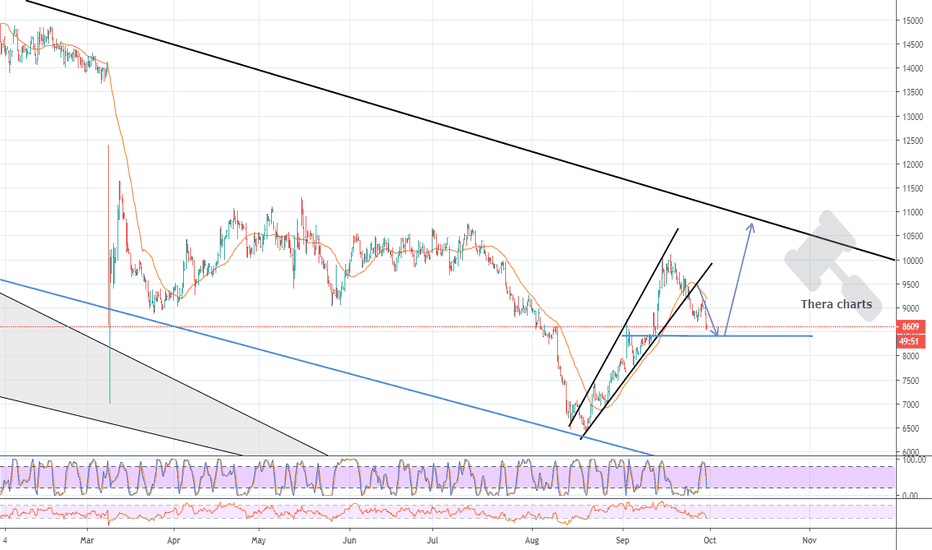Click the 100.00 stochastic scale value
This screenshot has height=550, width=932.
click(914, 460)
